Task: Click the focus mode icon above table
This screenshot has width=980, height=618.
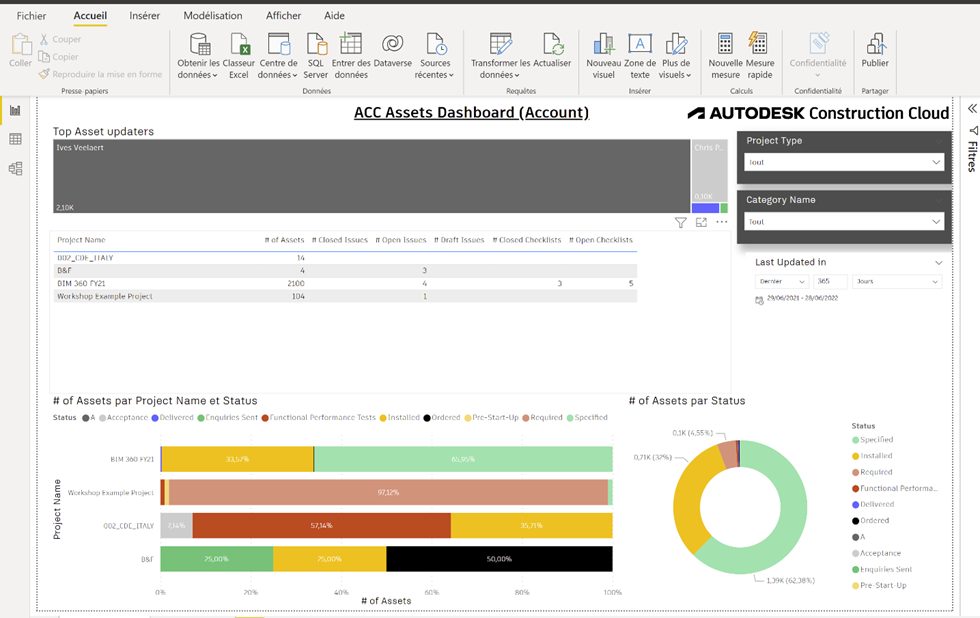Action: (701, 222)
